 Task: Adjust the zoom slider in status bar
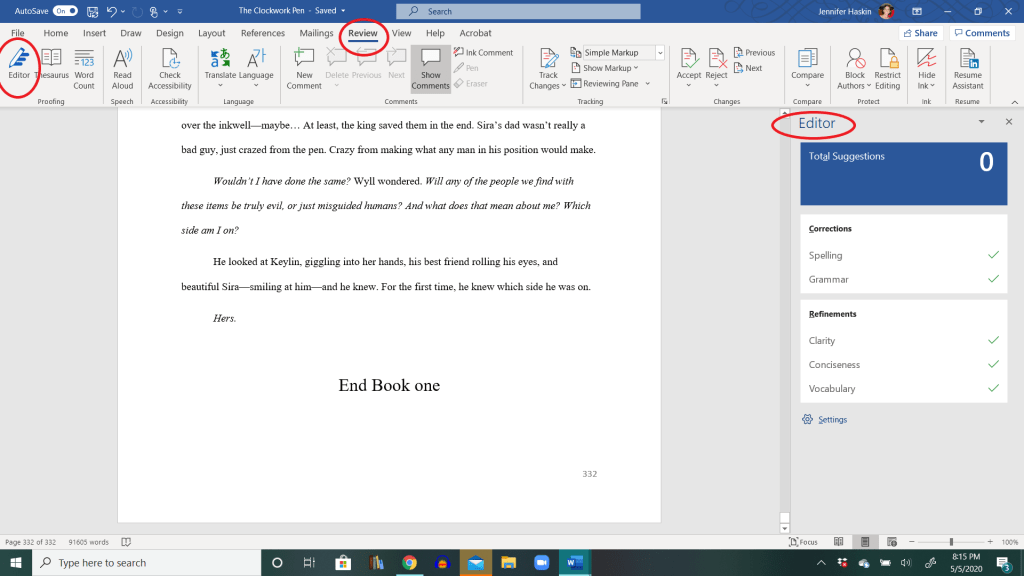950,542
